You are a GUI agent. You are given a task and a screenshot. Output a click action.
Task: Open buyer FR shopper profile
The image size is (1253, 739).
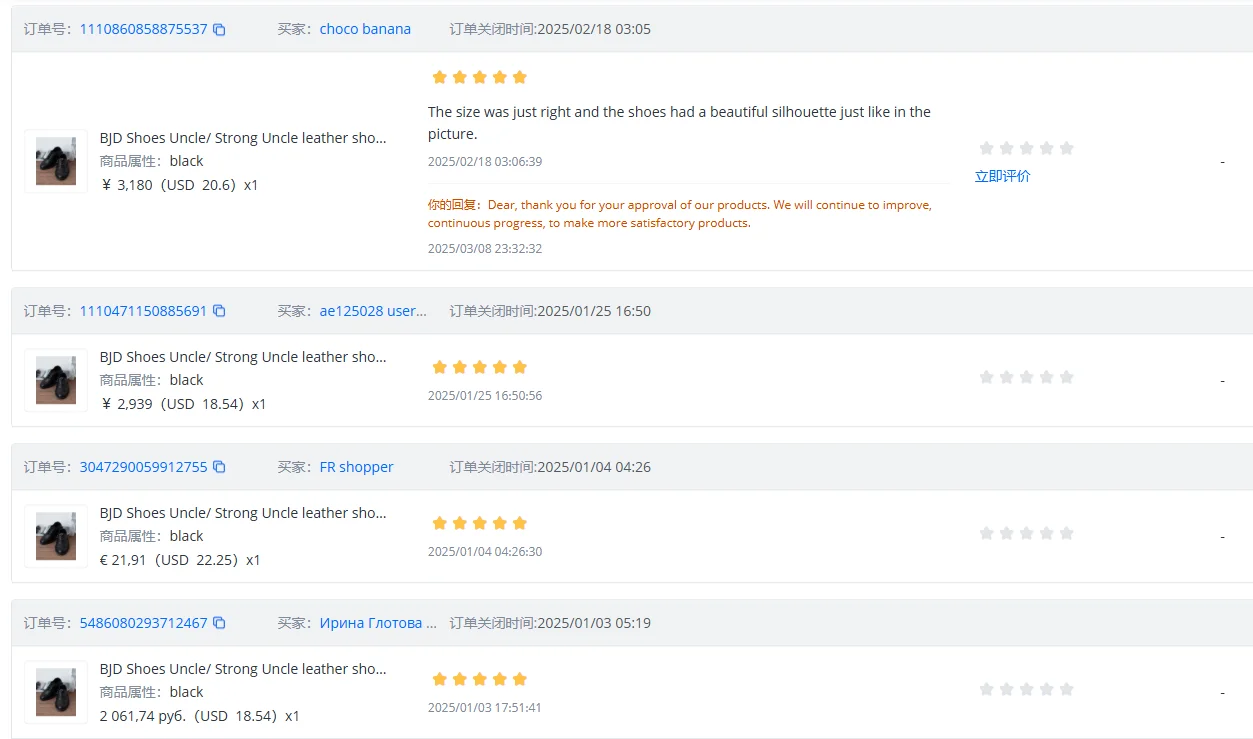[x=357, y=467]
